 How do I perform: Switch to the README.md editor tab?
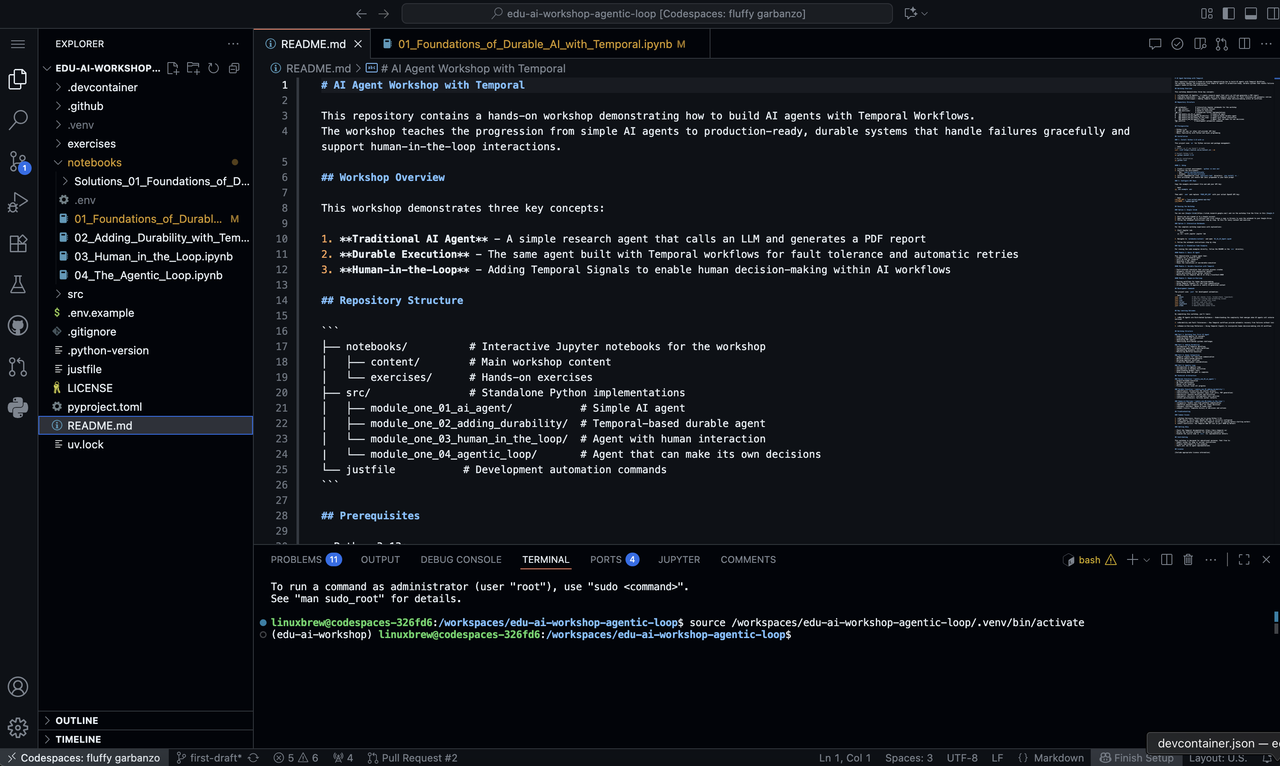pos(313,44)
